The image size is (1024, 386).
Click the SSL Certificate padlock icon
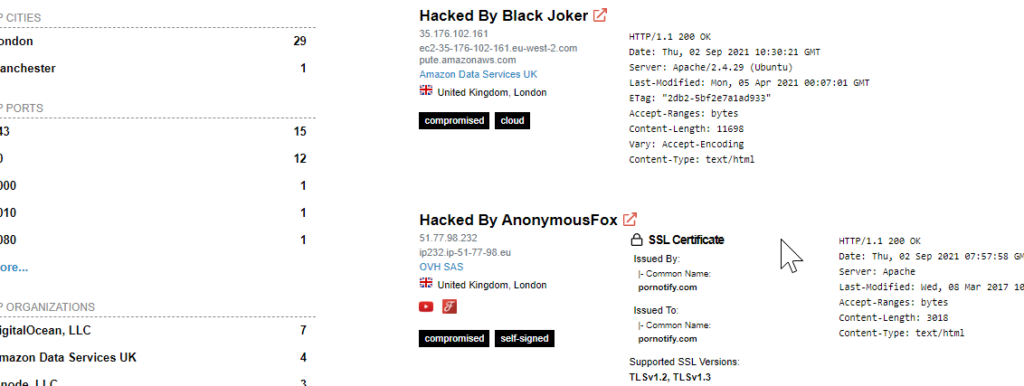(x=637, y=240)
